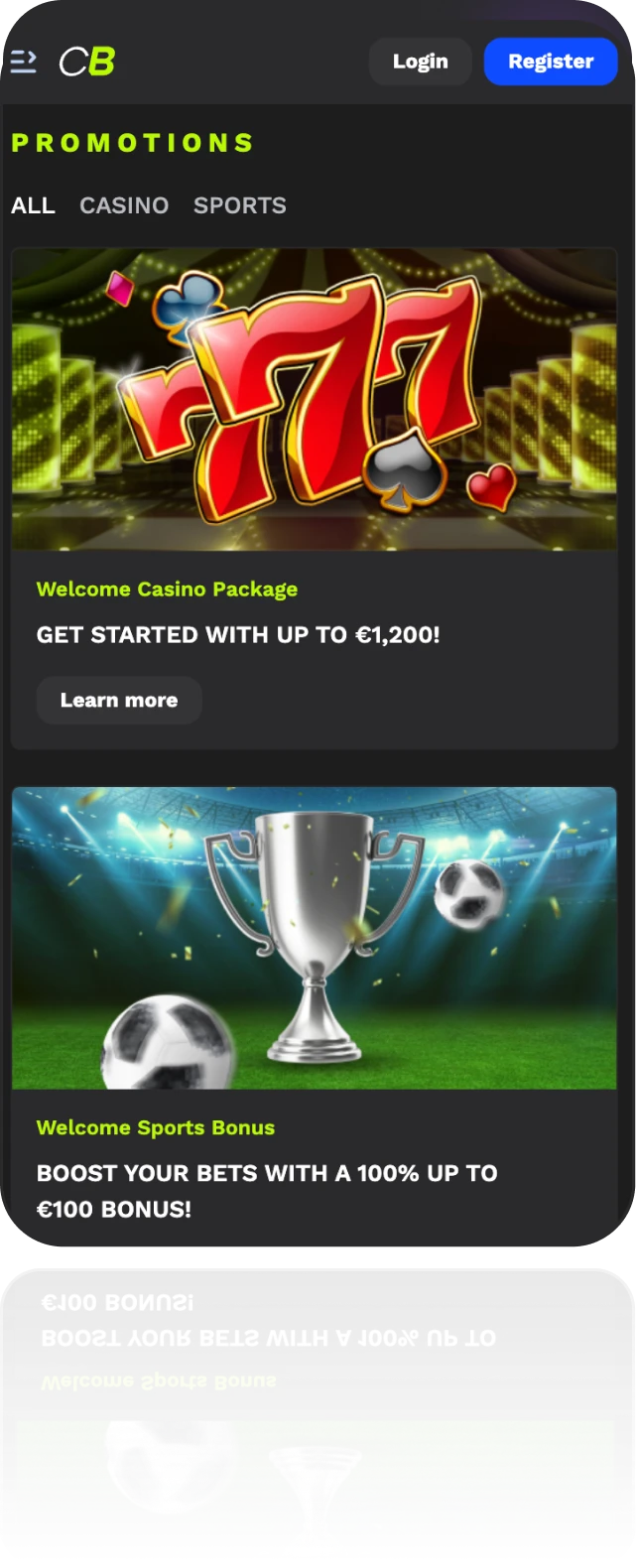Open the Welcome Casino Package title
This screenshot has height=1568, width=636.
[167, 589]
